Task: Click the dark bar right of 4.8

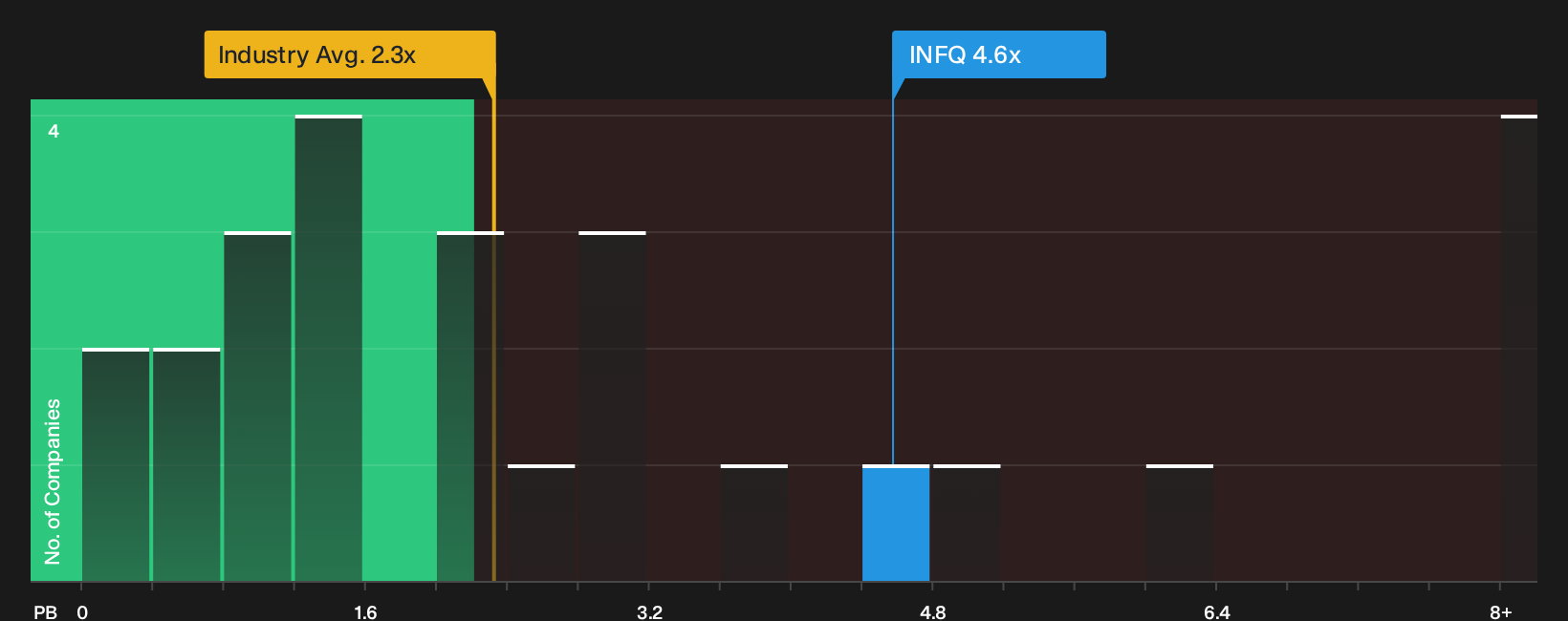Action: (x=967, y=524)
